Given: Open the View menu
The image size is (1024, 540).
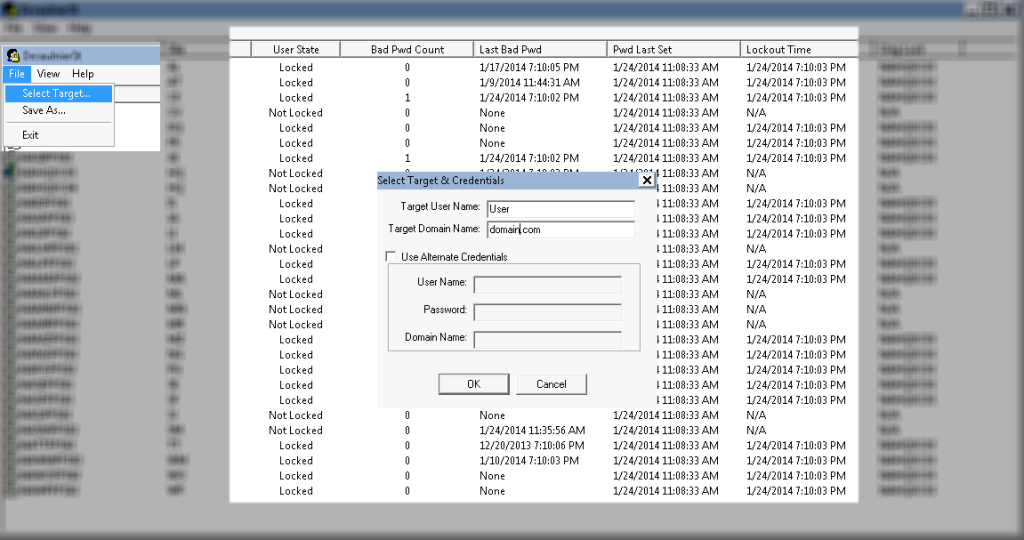Looking at the screenshot, I should 48,74.
